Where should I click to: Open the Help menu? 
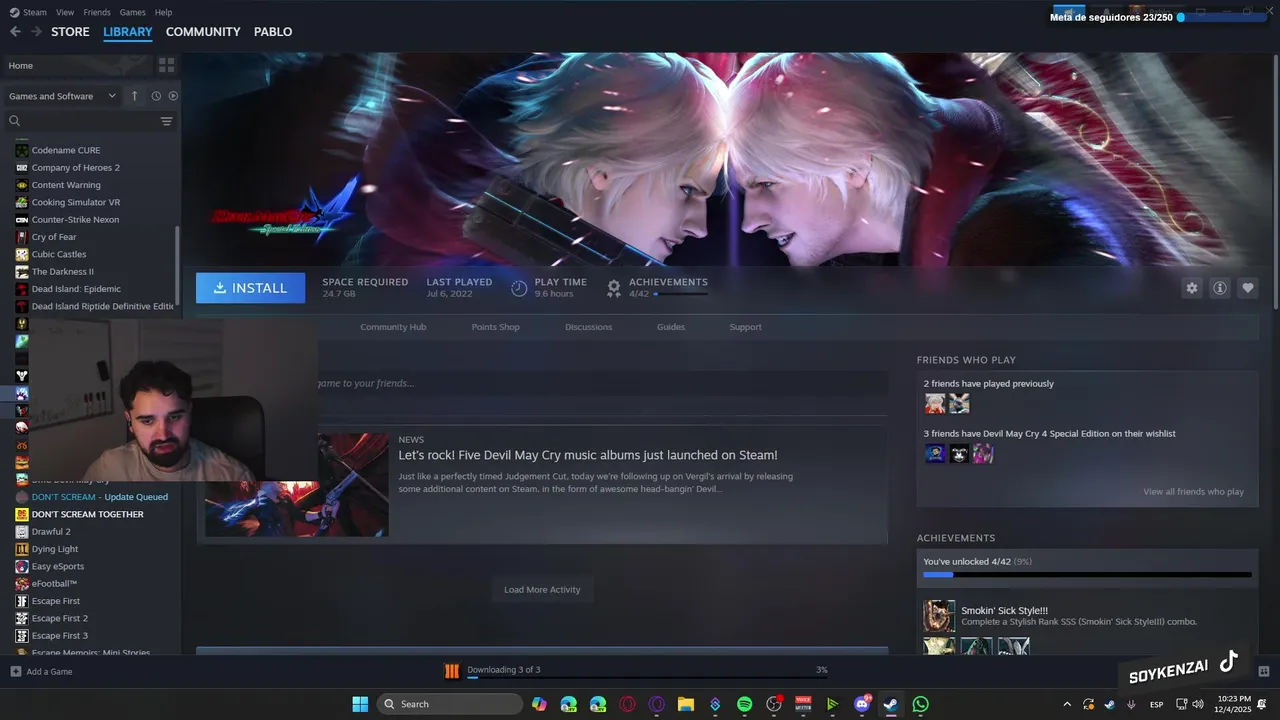click(x=164, y=12)
